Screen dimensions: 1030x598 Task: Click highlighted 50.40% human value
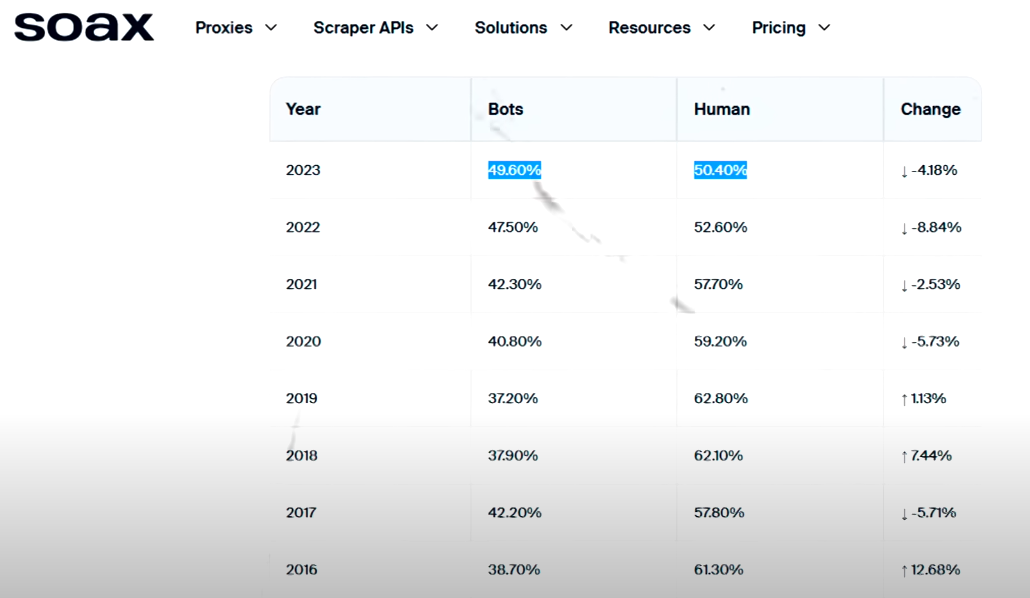tap(720, 170)
